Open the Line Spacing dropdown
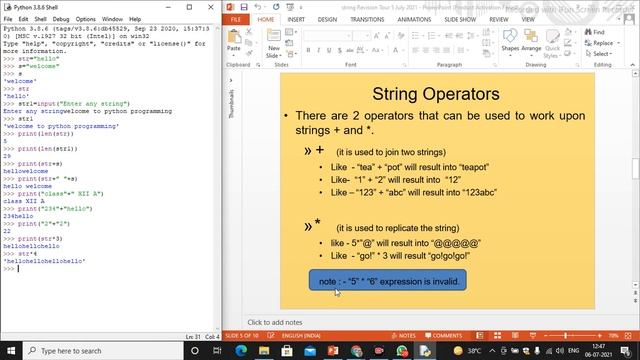 click(472, 36)
